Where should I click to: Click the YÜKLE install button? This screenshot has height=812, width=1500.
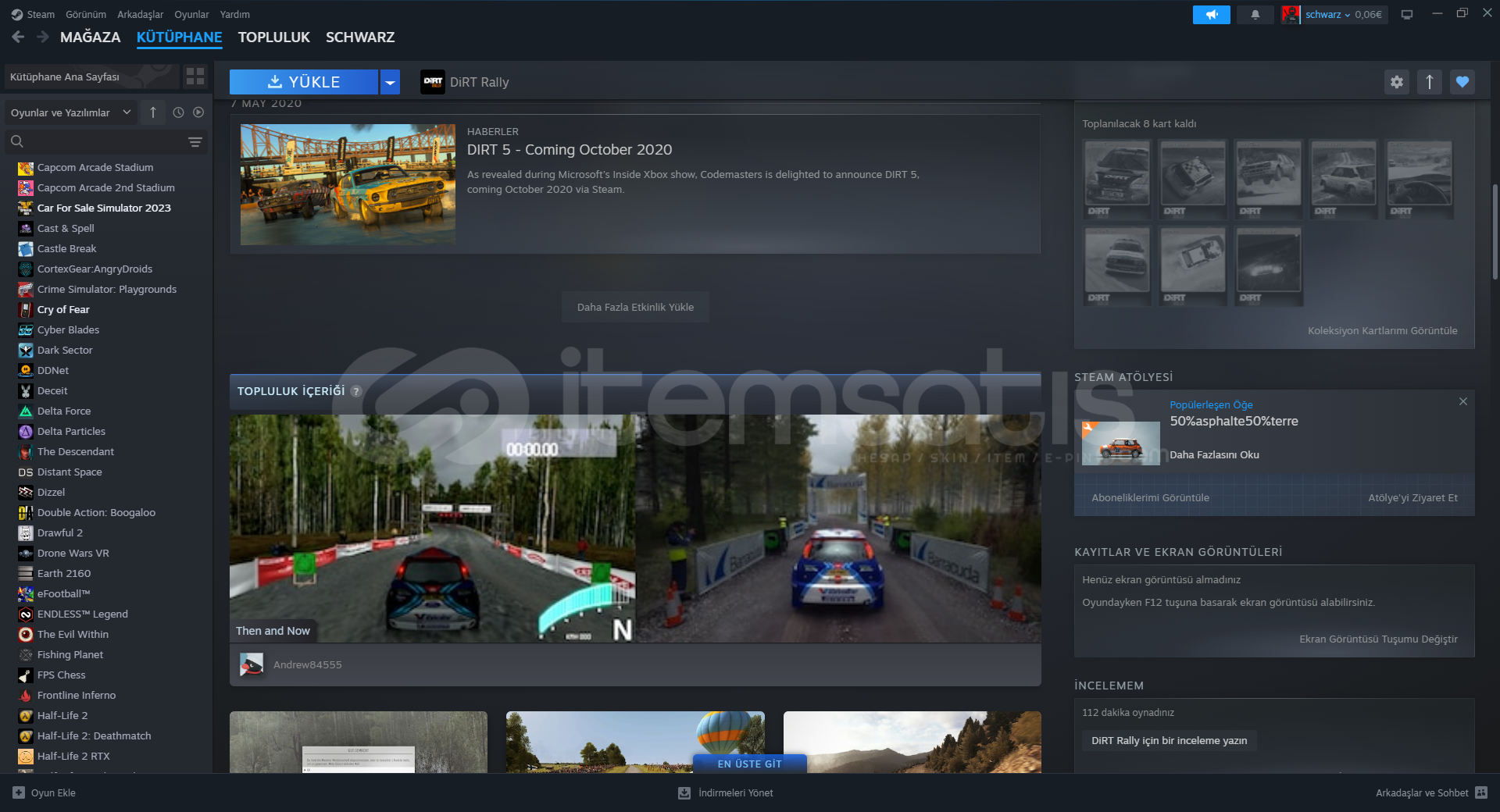click(304, 82)
